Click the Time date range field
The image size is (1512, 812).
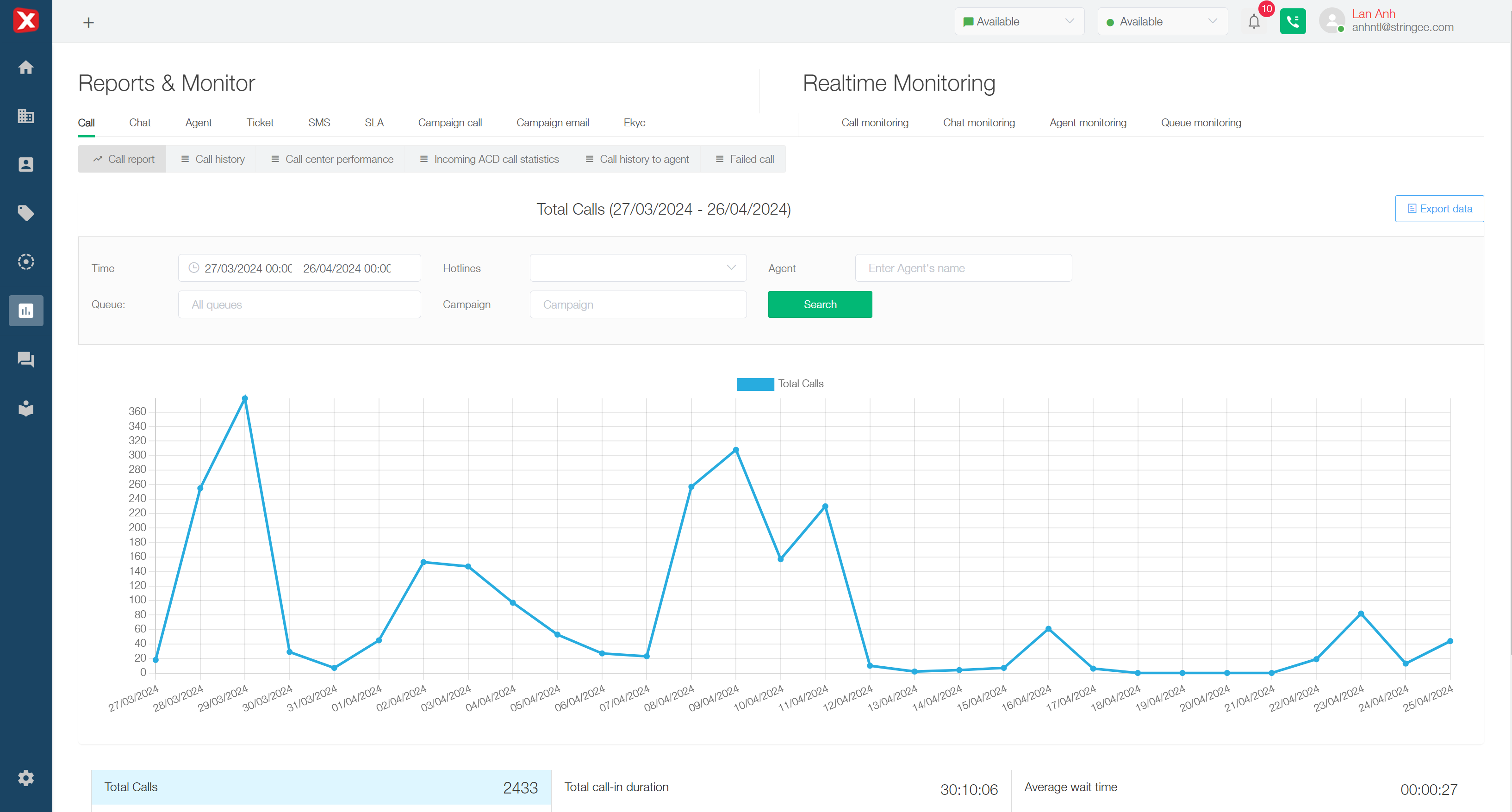[299, 268]
